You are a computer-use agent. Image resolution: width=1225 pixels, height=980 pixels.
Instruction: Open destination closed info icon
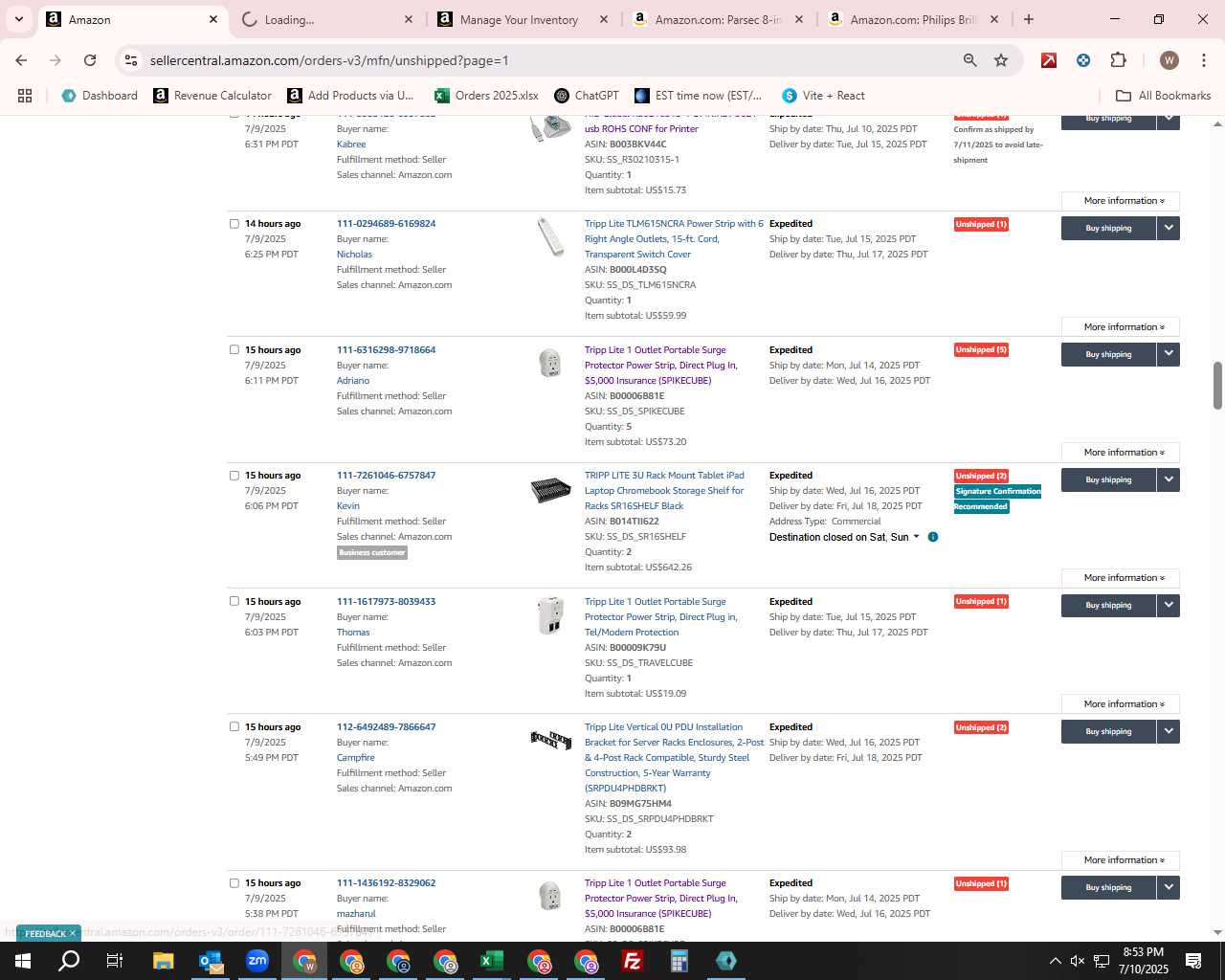[x=933, y=537]
